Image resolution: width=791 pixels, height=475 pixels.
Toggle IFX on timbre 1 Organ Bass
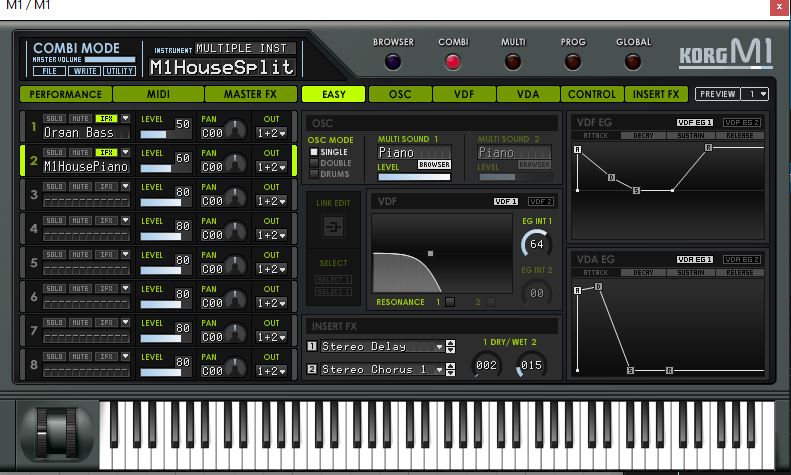106,118
